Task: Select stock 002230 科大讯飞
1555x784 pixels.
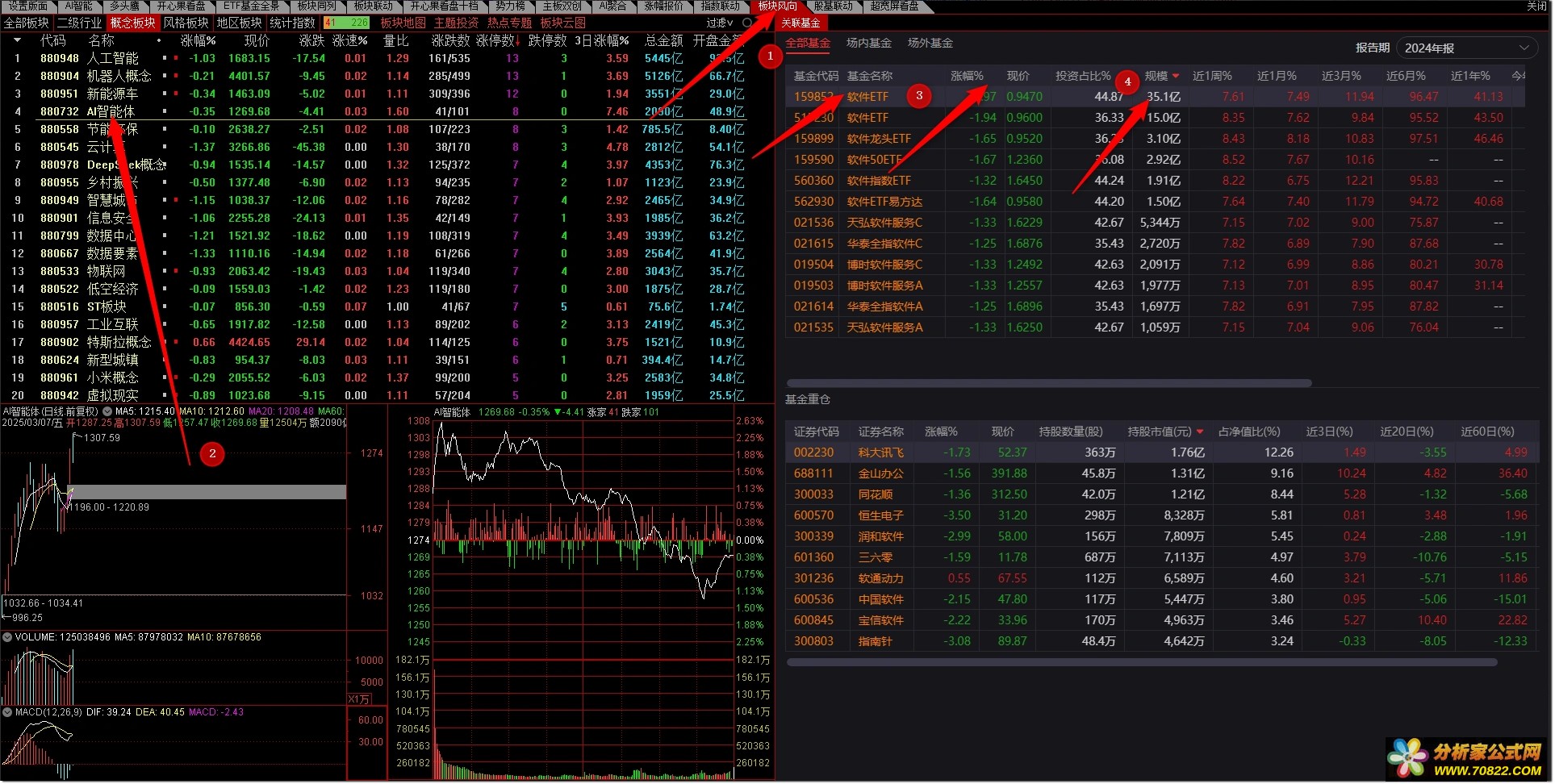Action: (x=1160, y=452)
